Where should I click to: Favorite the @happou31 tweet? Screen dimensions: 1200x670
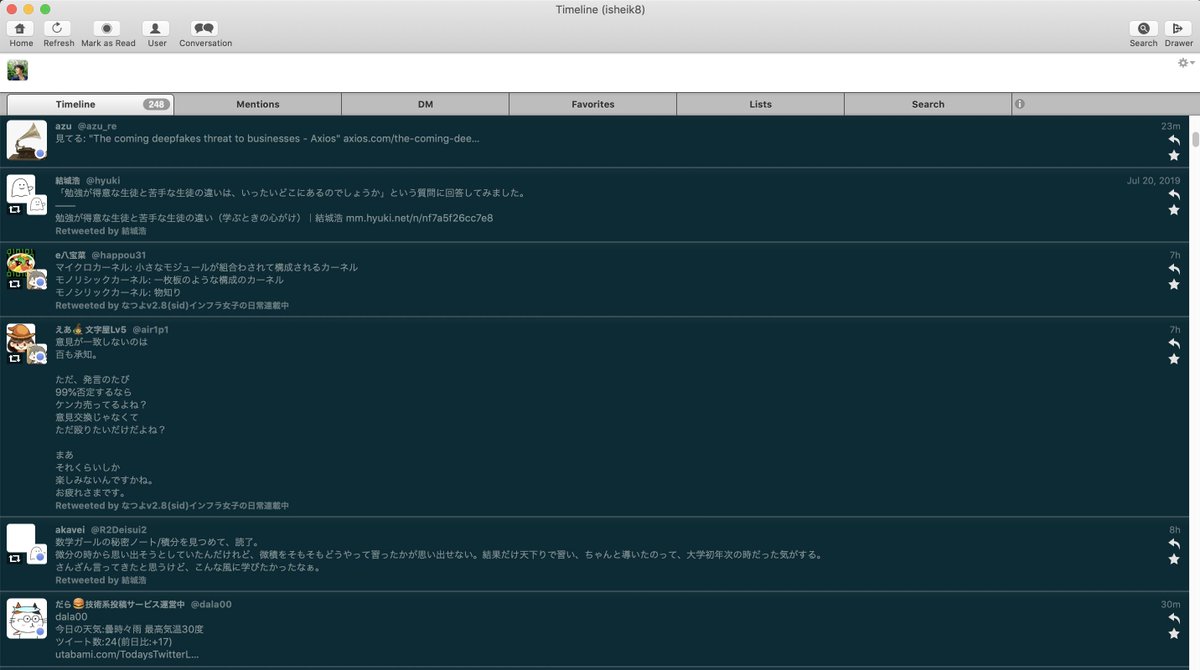tap(1174, 284)
